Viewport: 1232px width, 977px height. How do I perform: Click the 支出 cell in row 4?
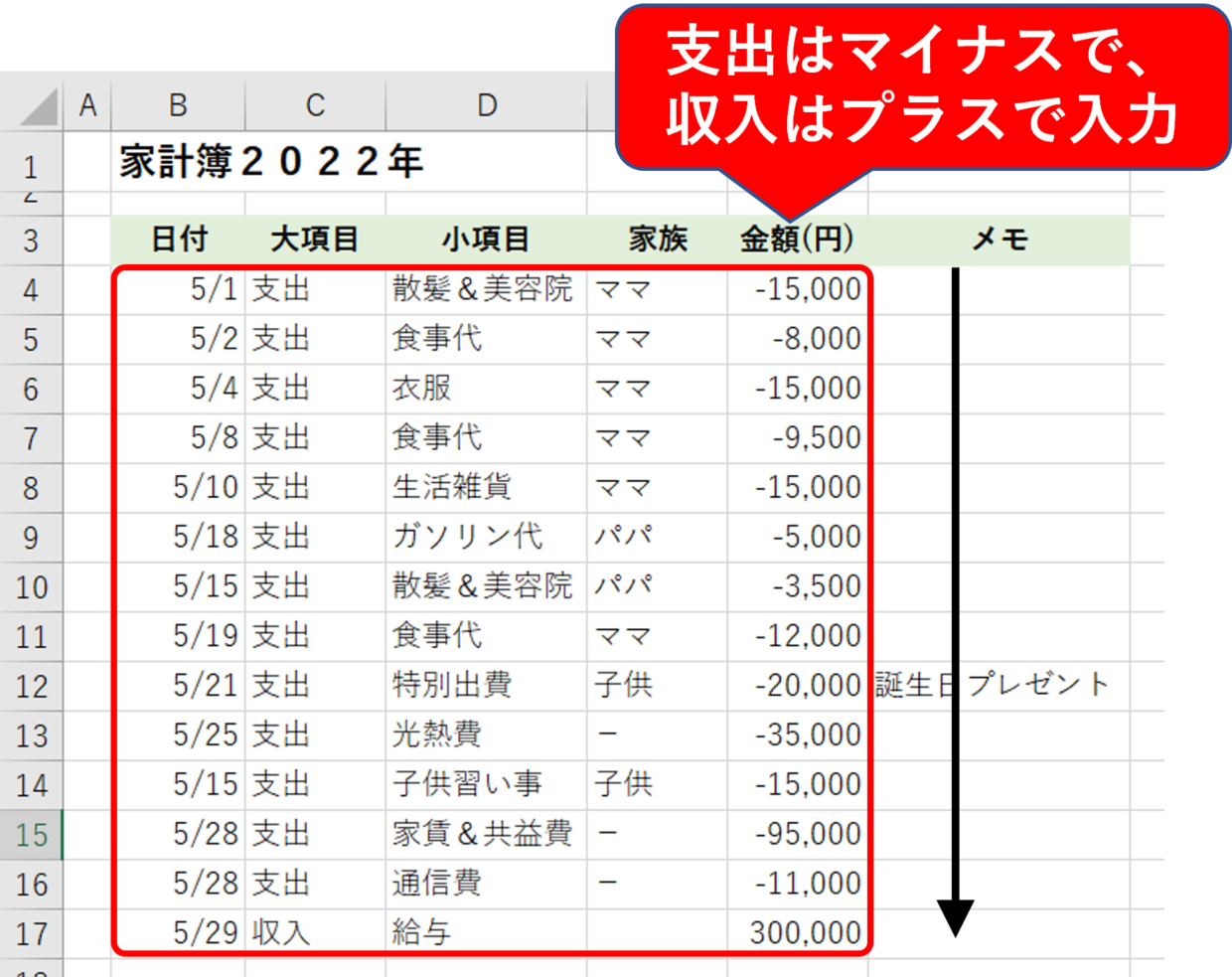point(315,289)
